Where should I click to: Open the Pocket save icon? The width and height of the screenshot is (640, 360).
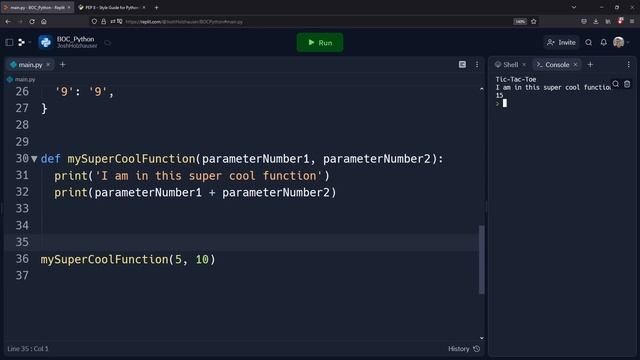point(584,22)
